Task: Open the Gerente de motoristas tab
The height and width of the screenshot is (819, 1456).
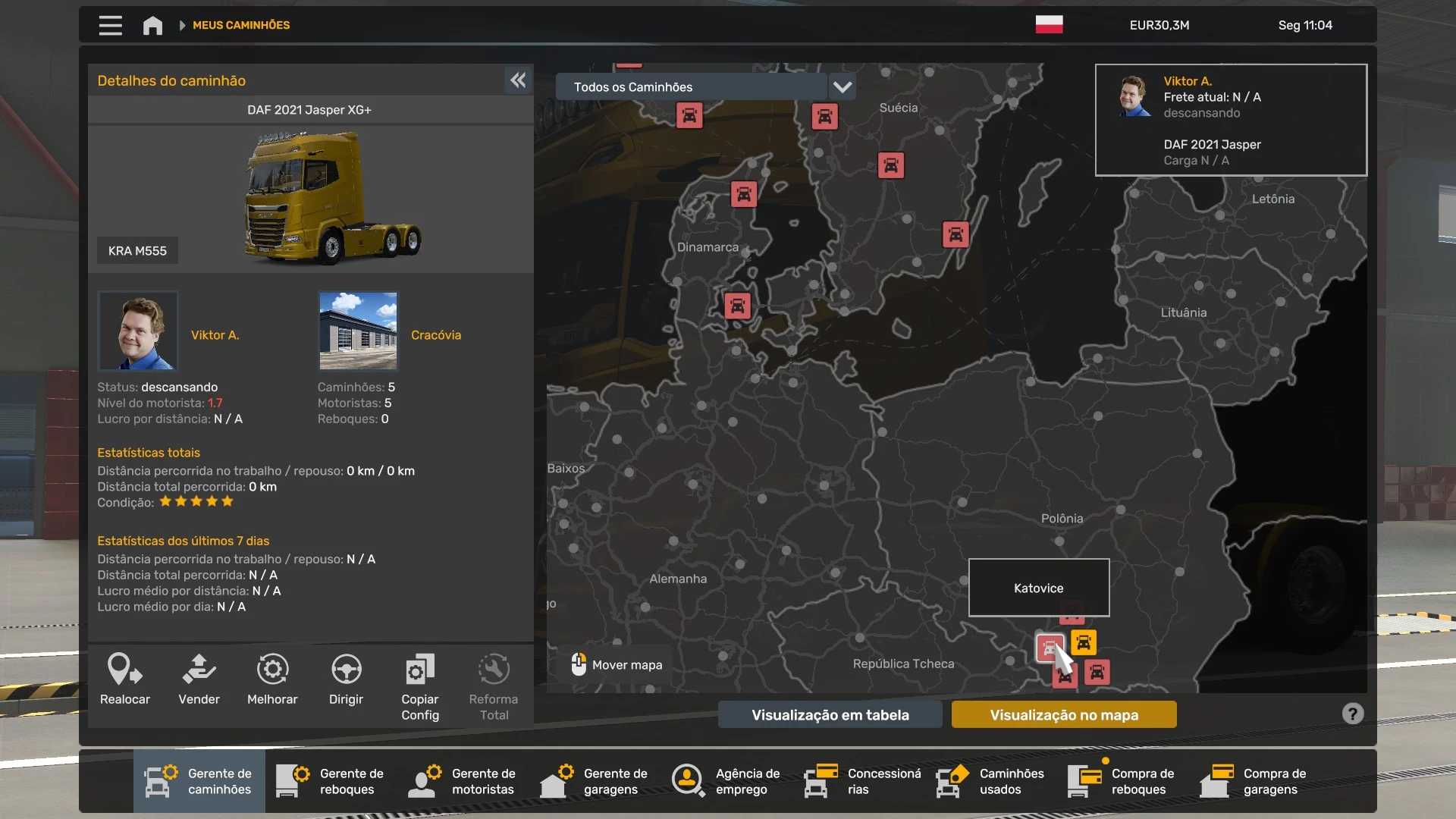Action: tap(463, 782)
